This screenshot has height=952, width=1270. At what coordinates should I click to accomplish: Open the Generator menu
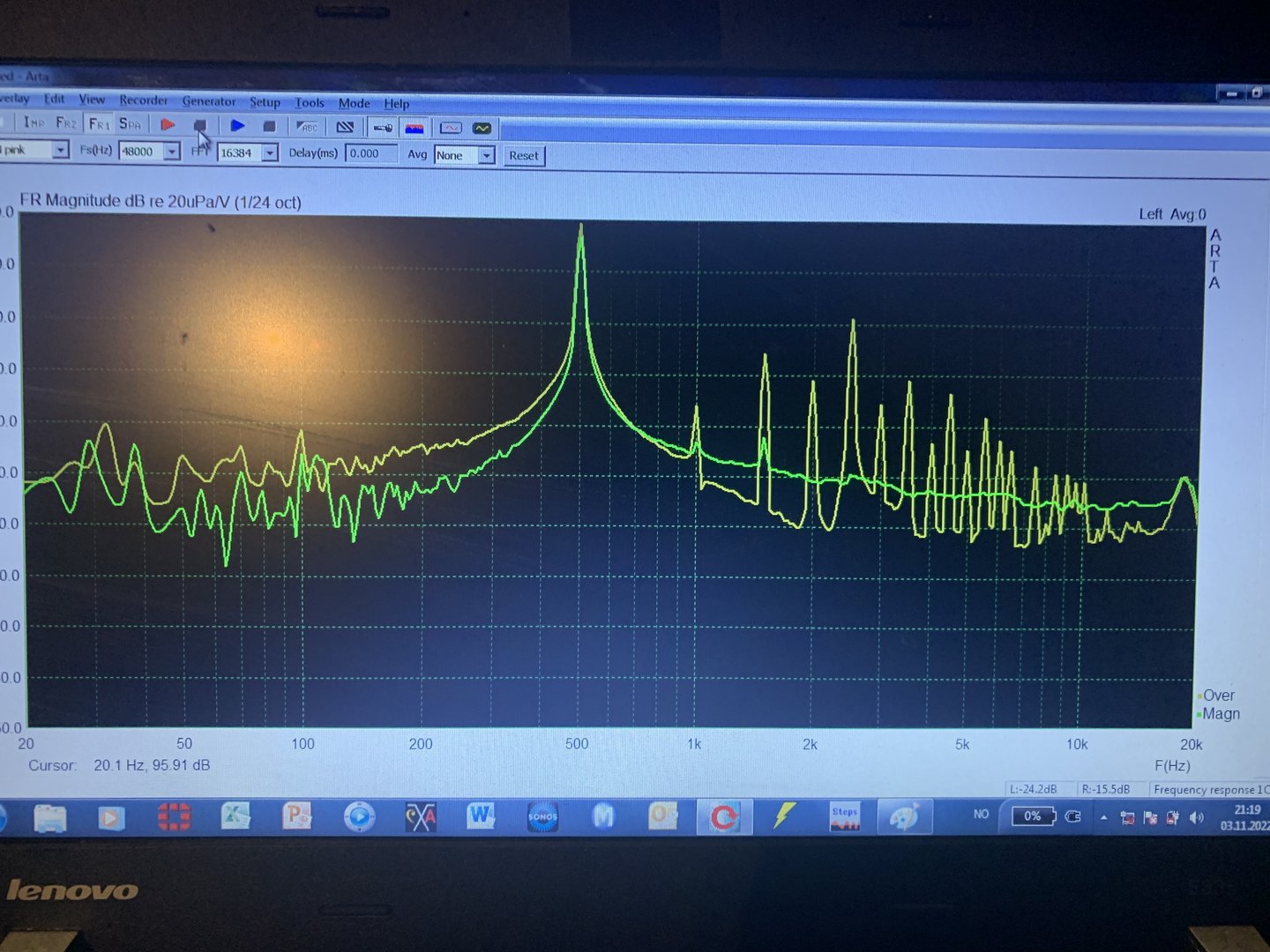coord(209,101)
